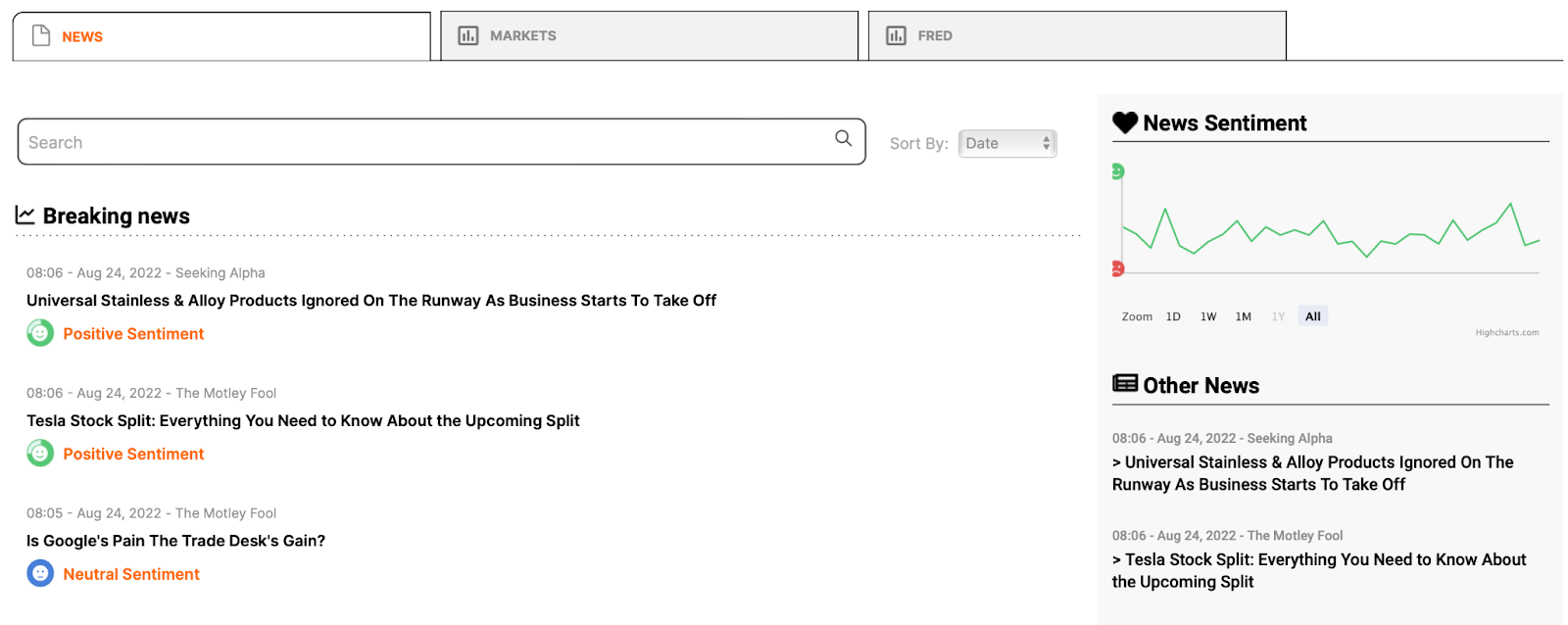Switch to the MARKETS tab
The width and height of the screenshot is (1568, 625).
pyautogui.click(x=649, y=36)
